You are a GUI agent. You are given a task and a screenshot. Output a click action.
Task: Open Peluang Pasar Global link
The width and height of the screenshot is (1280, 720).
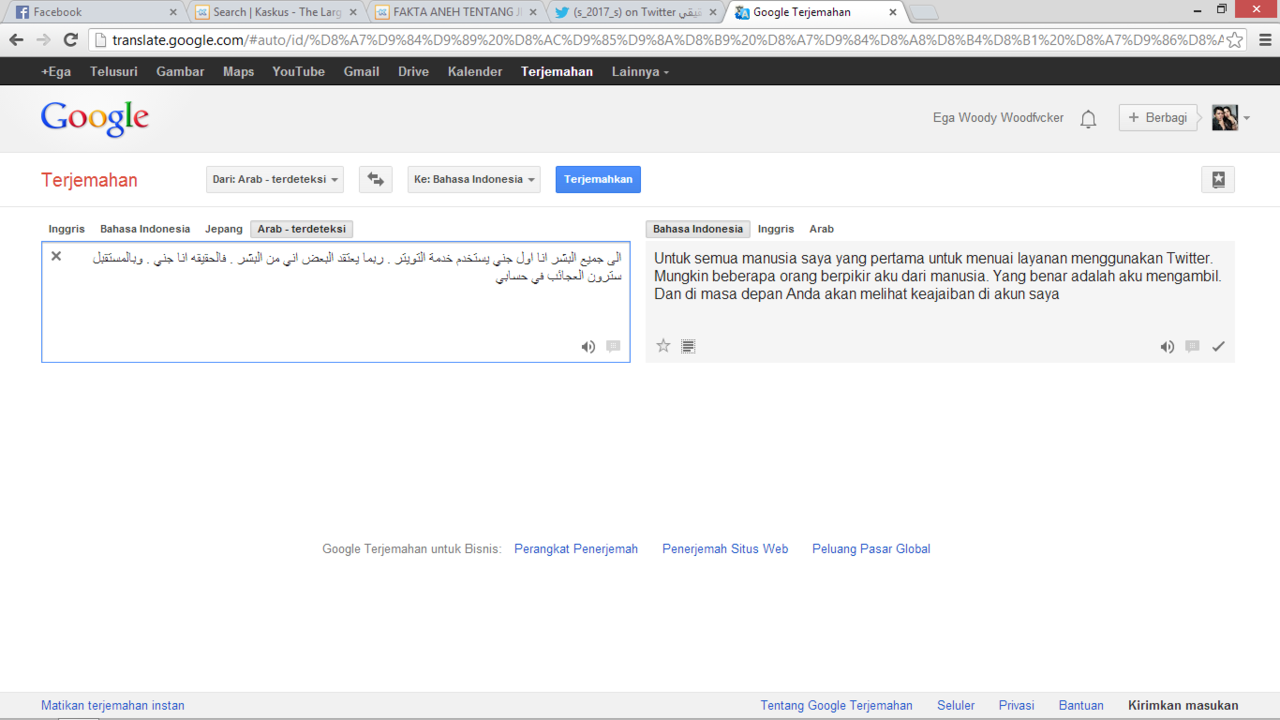(x=871, y=549)
